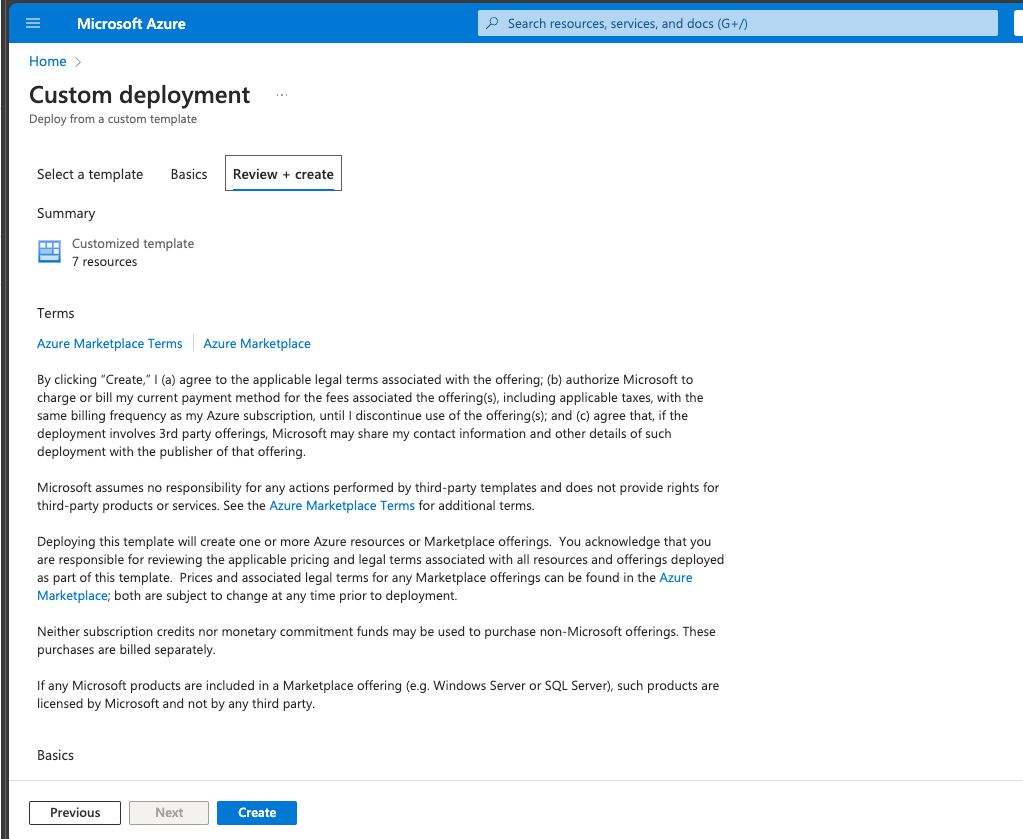
Task: Click the disabled Next button
Action: tap(169, 813)
